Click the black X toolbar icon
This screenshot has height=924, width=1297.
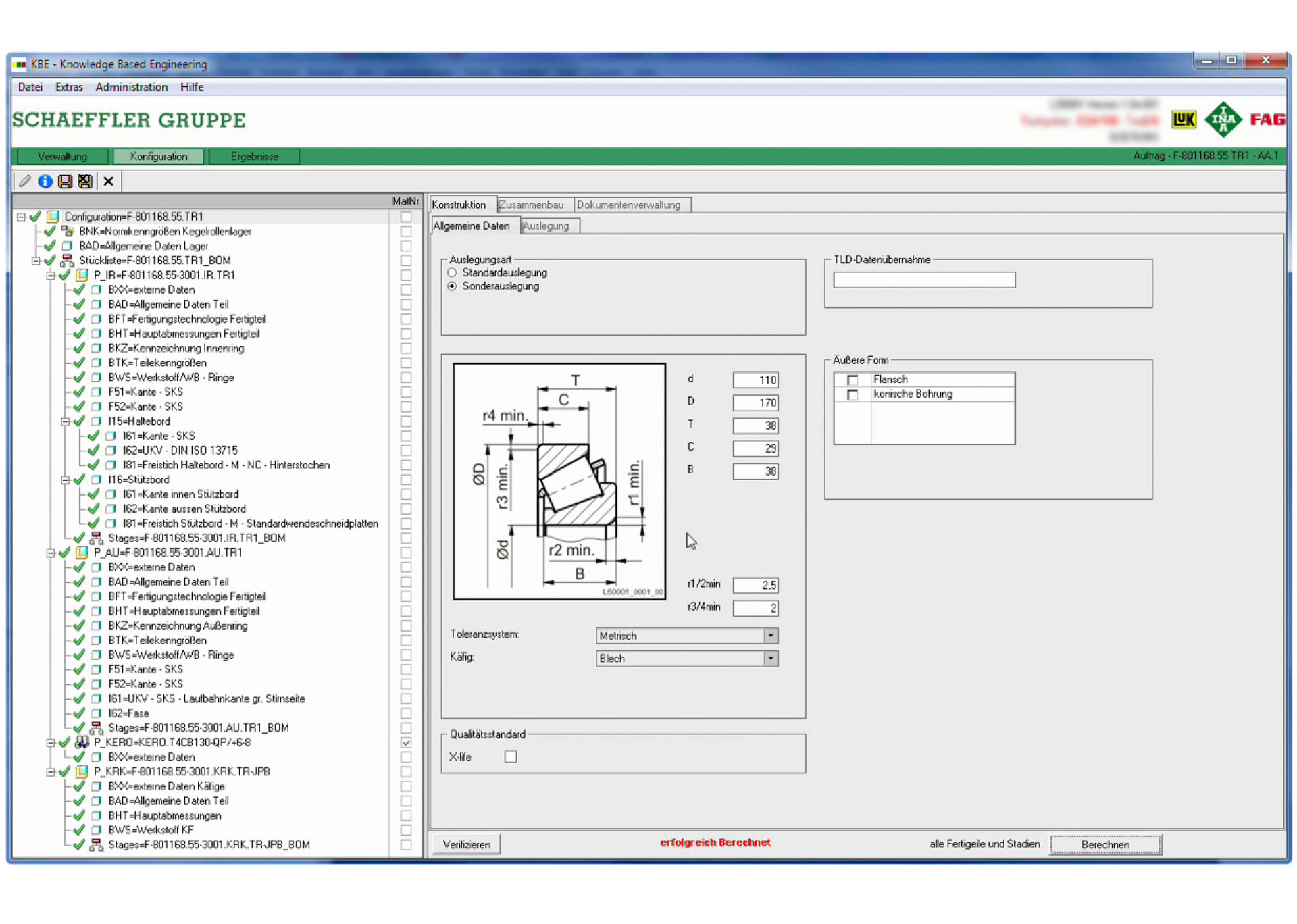[x=108, y=181]
